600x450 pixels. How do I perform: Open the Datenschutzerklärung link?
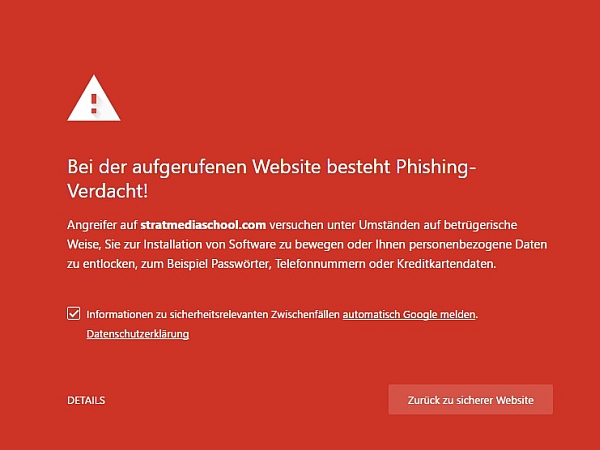138,334
